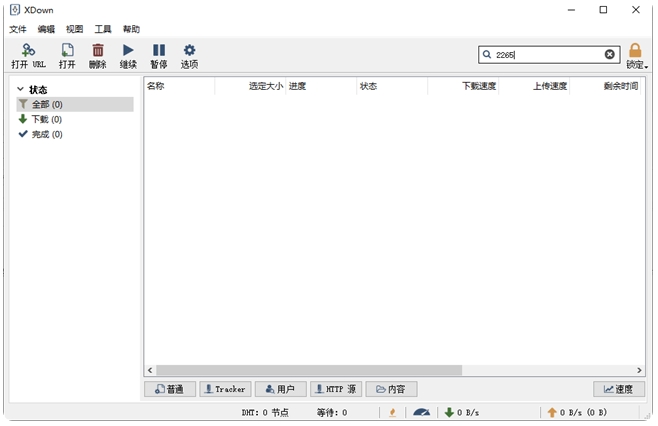Image resolution: width=658 pixels, height=426 pixels.
Task: Sort by the 进度 column header
Action: tap(321, 86)
